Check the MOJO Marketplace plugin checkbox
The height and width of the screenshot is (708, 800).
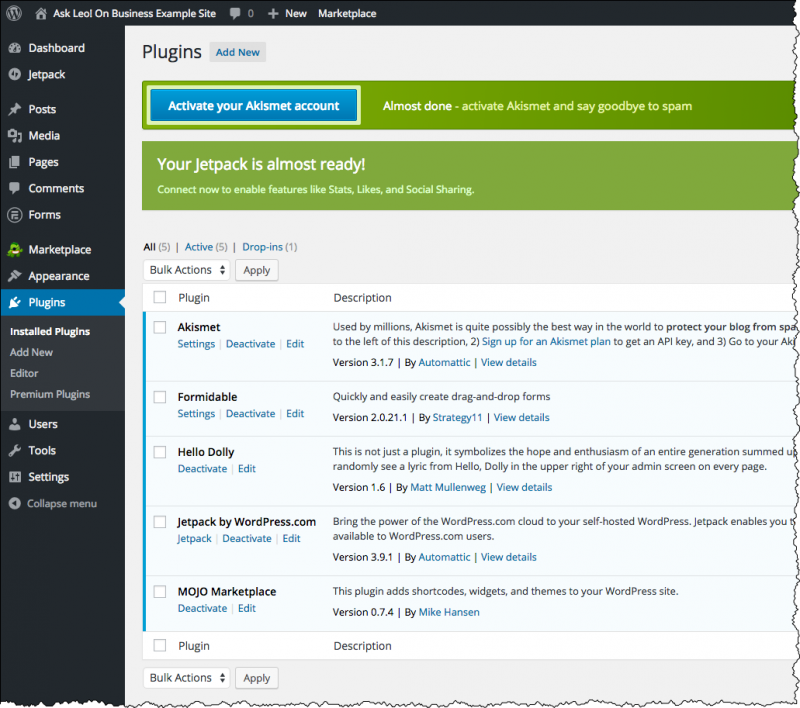click(160, 592)
